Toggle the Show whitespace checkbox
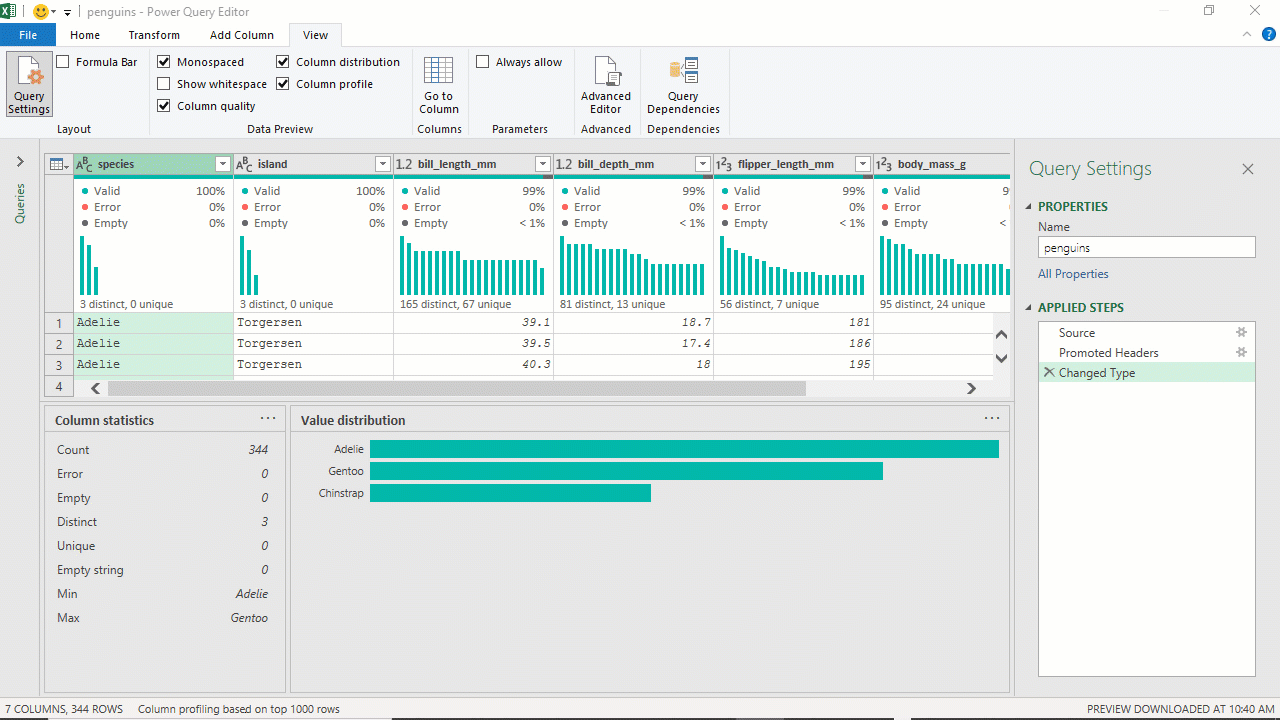1280x720 pixels. (x=164, y=84)
